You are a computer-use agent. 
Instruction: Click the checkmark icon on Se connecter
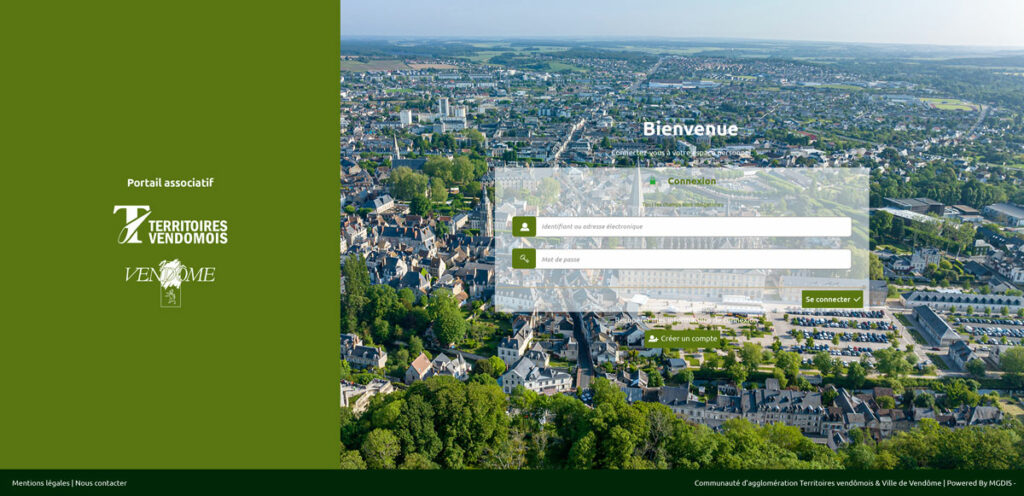(x=857, y=299)
